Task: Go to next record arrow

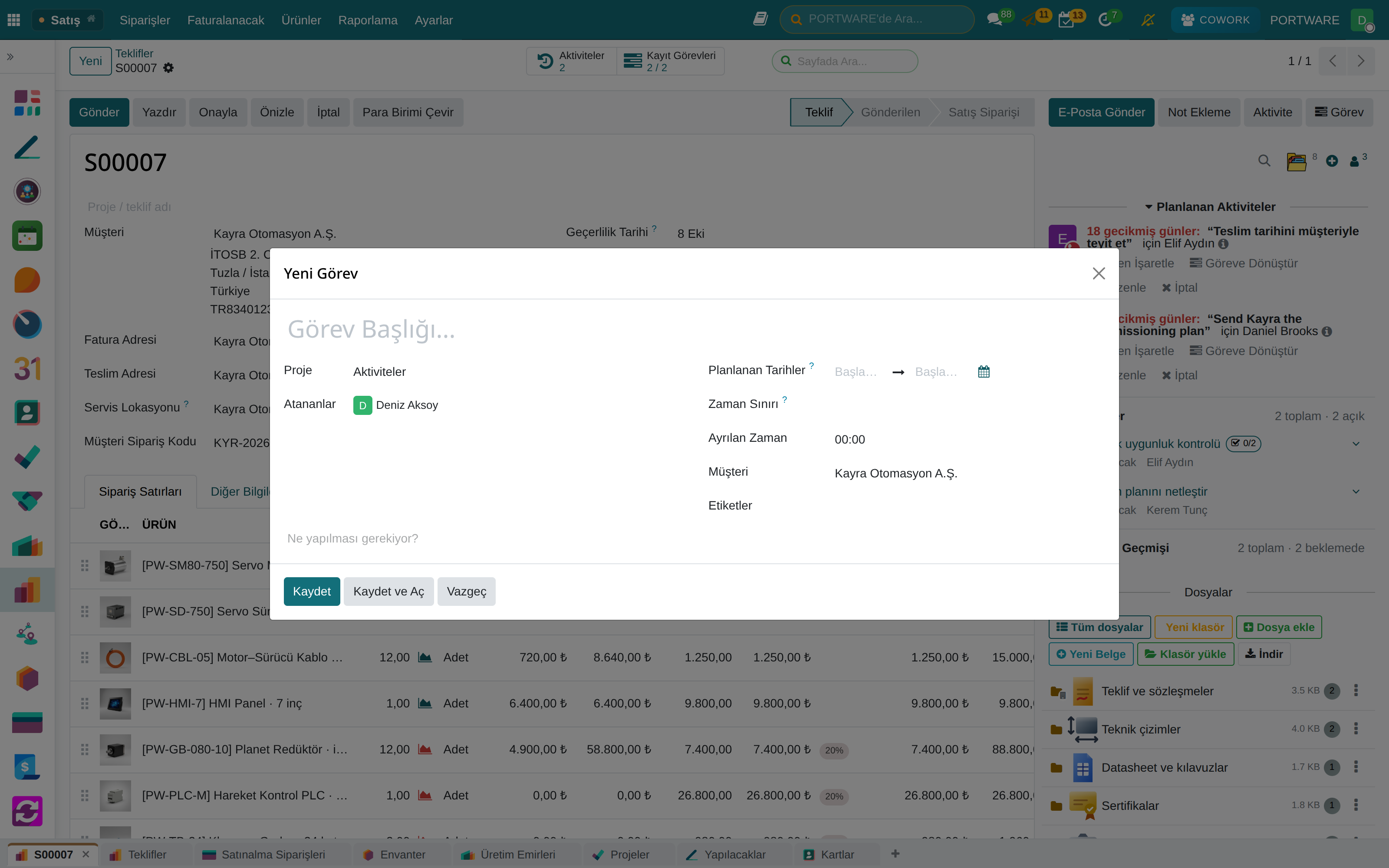Action: [1360, 61]
